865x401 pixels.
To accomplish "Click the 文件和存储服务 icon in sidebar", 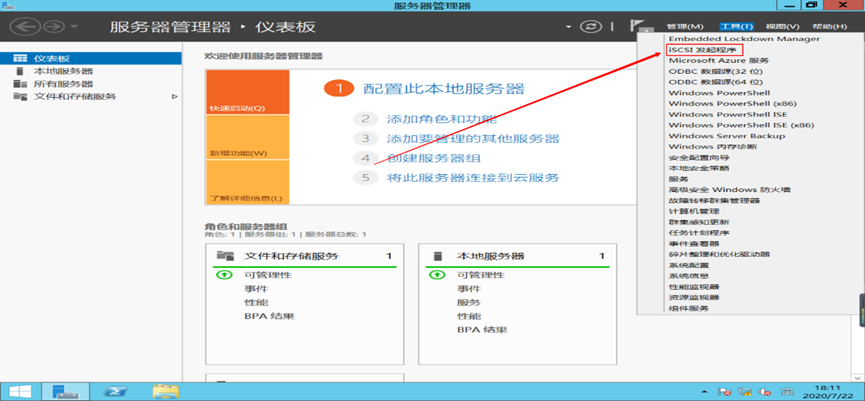I will click(x=20, y=97).
